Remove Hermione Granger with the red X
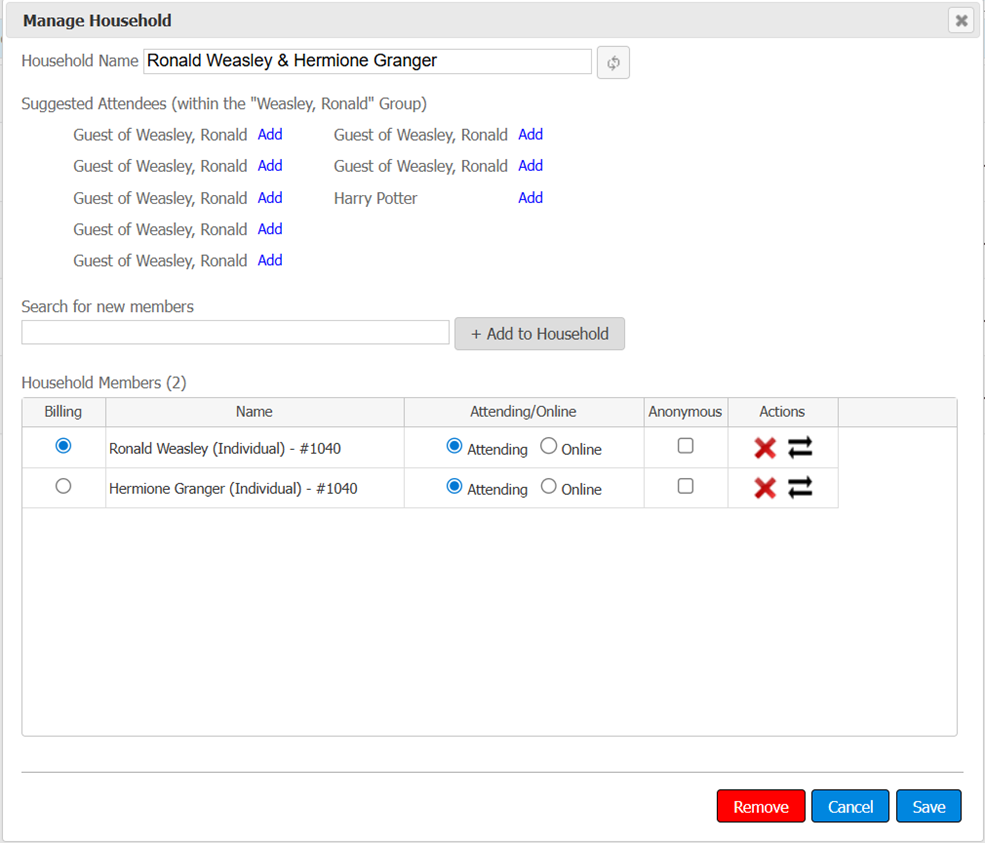Image resolution: width=985 pixels, height=843 pixels. (765, 488)
